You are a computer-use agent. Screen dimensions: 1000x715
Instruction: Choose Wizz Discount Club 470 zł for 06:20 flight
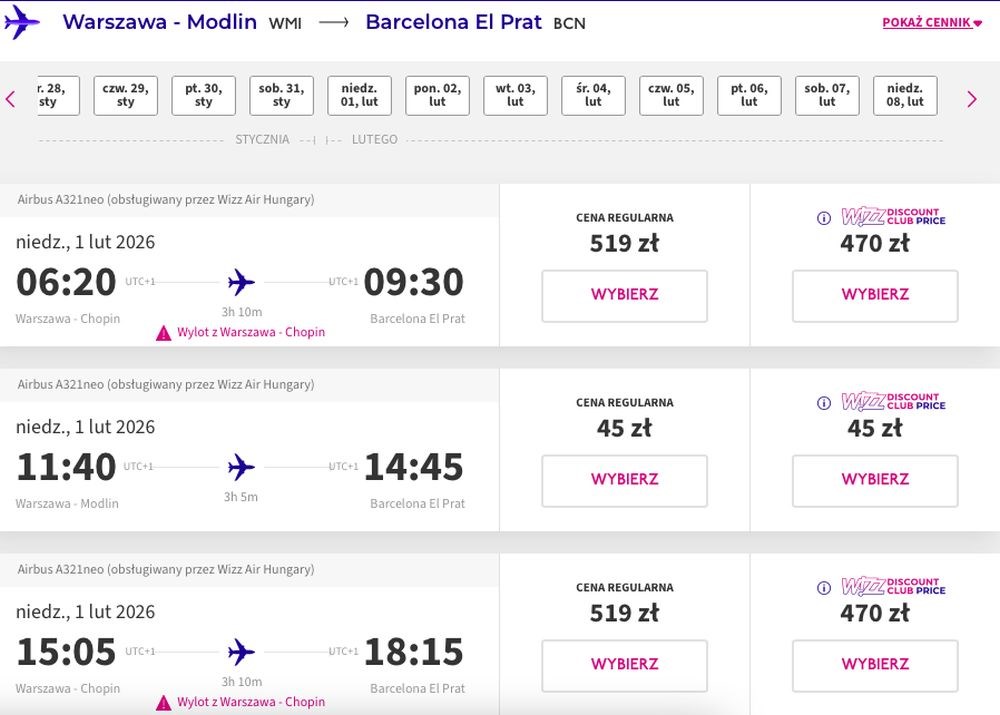click(875, 295)
